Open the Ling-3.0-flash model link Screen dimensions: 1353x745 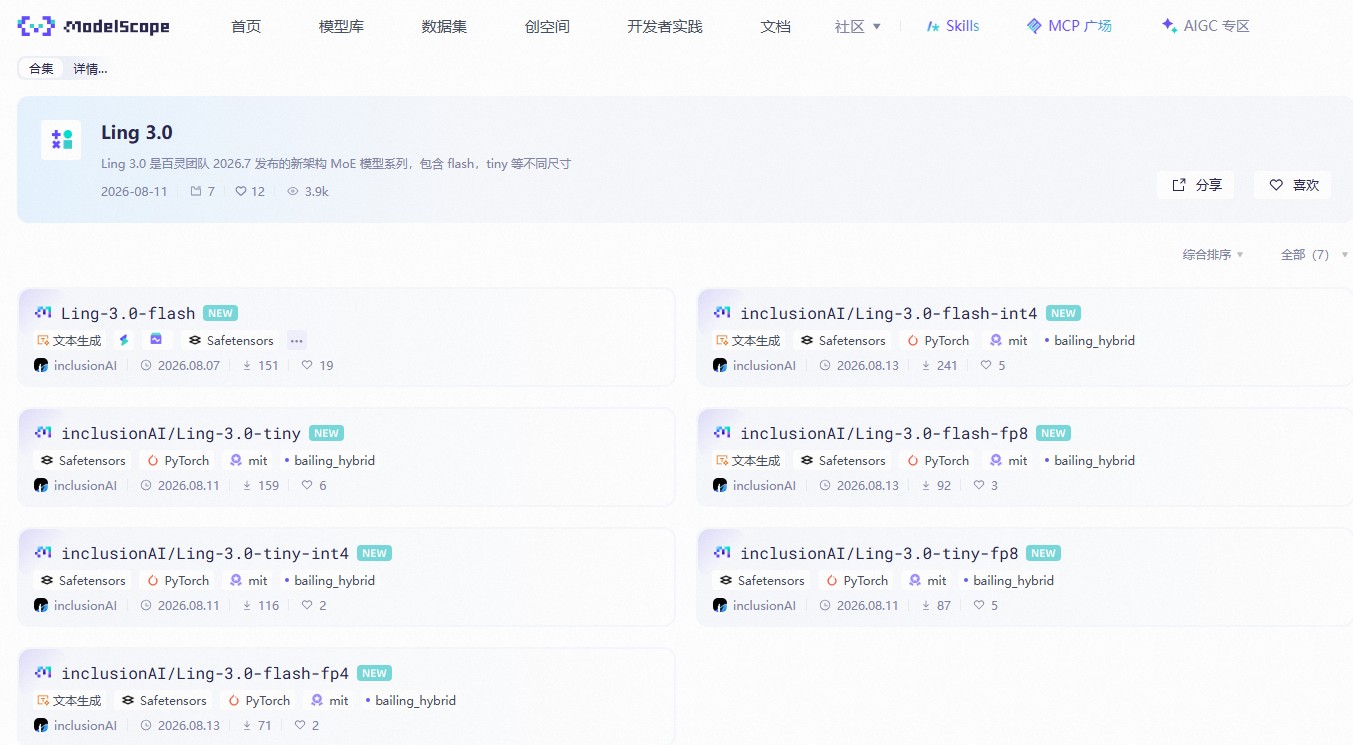[128, 313]
